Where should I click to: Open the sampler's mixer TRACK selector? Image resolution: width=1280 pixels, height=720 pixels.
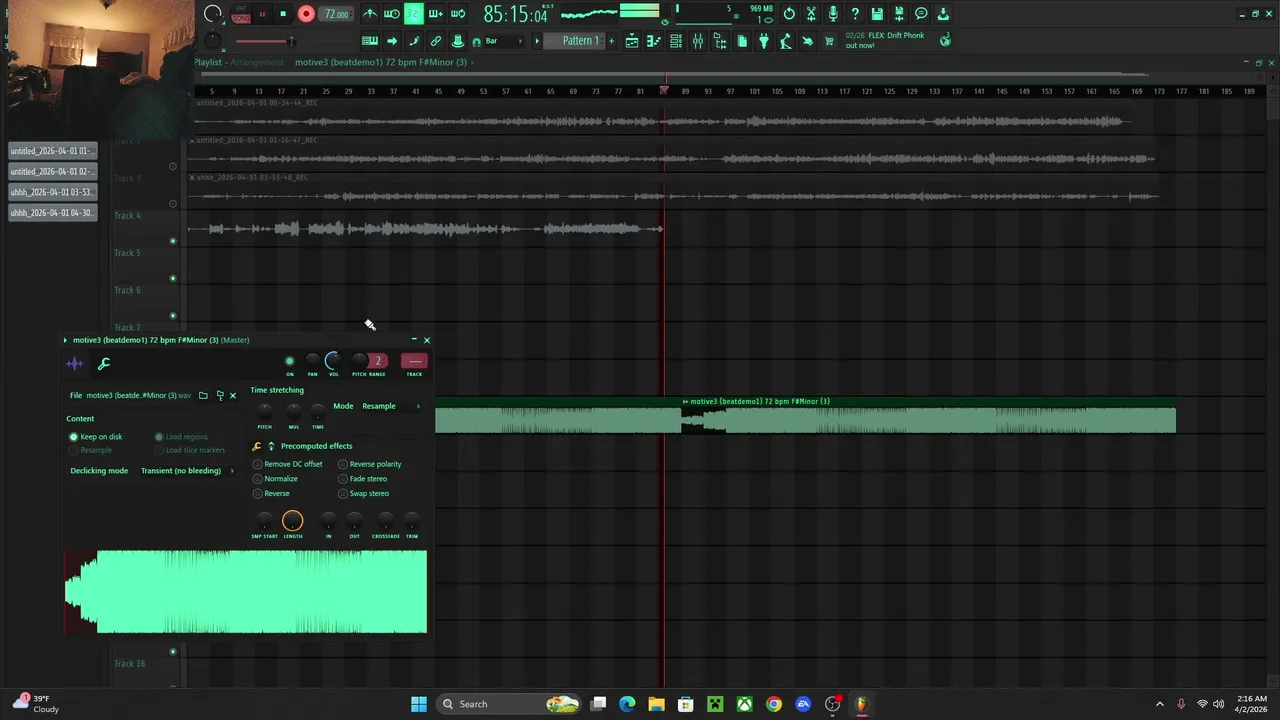click(414, 361)
